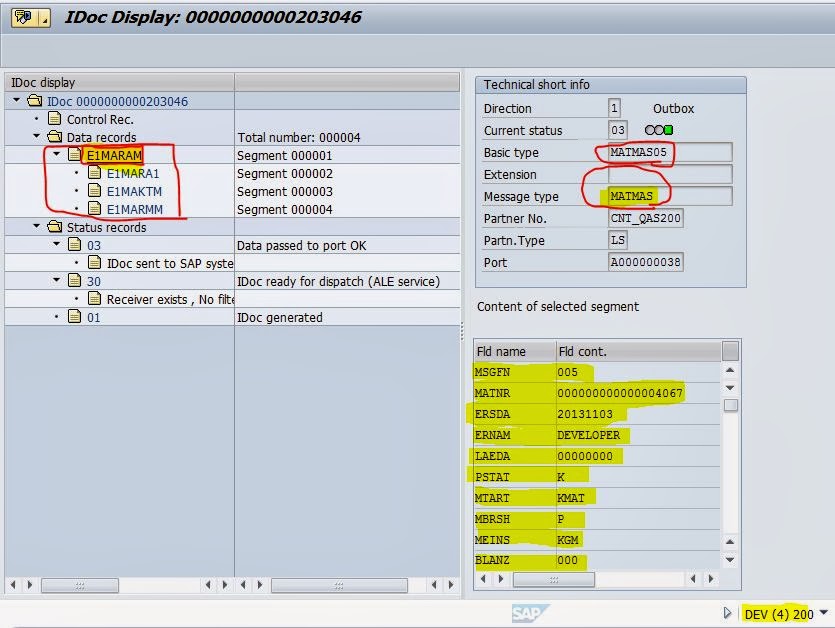835x628 pixels.
Task: Select the ERNAM value DEVELOPER
Action: click(588, 435)
